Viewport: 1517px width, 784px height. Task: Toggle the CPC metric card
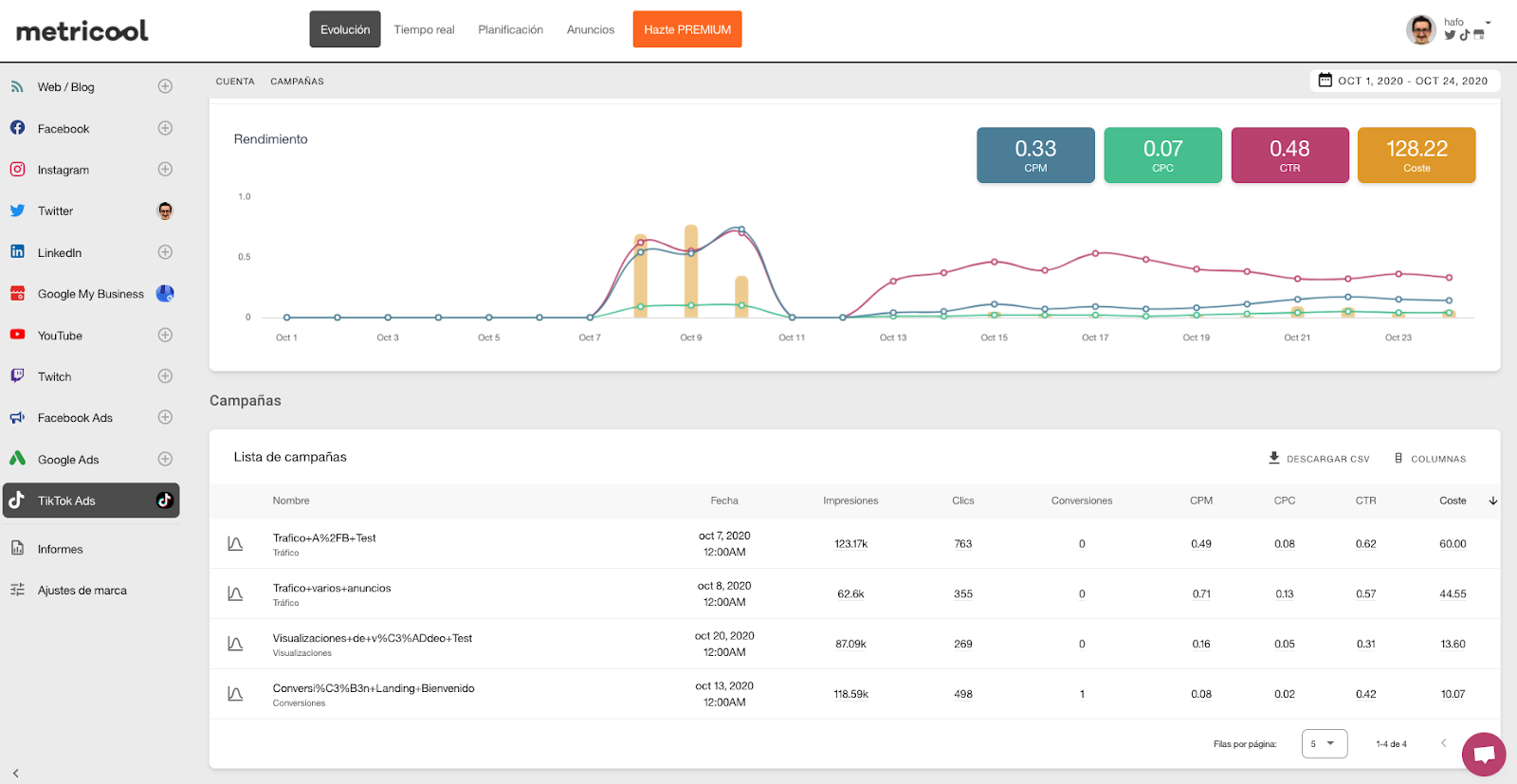pos(1162,155)
